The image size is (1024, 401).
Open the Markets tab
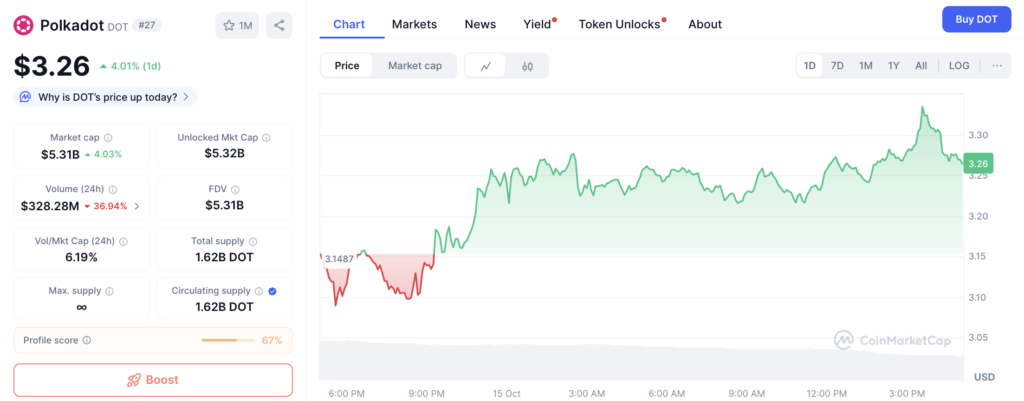(x=414, y=24)
